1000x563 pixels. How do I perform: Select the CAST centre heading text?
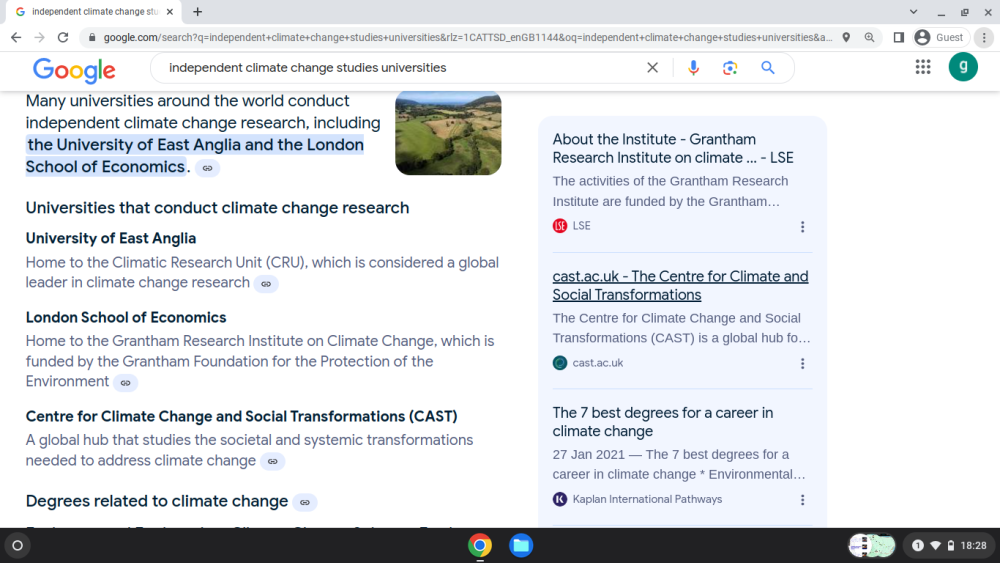click(241, 416)
